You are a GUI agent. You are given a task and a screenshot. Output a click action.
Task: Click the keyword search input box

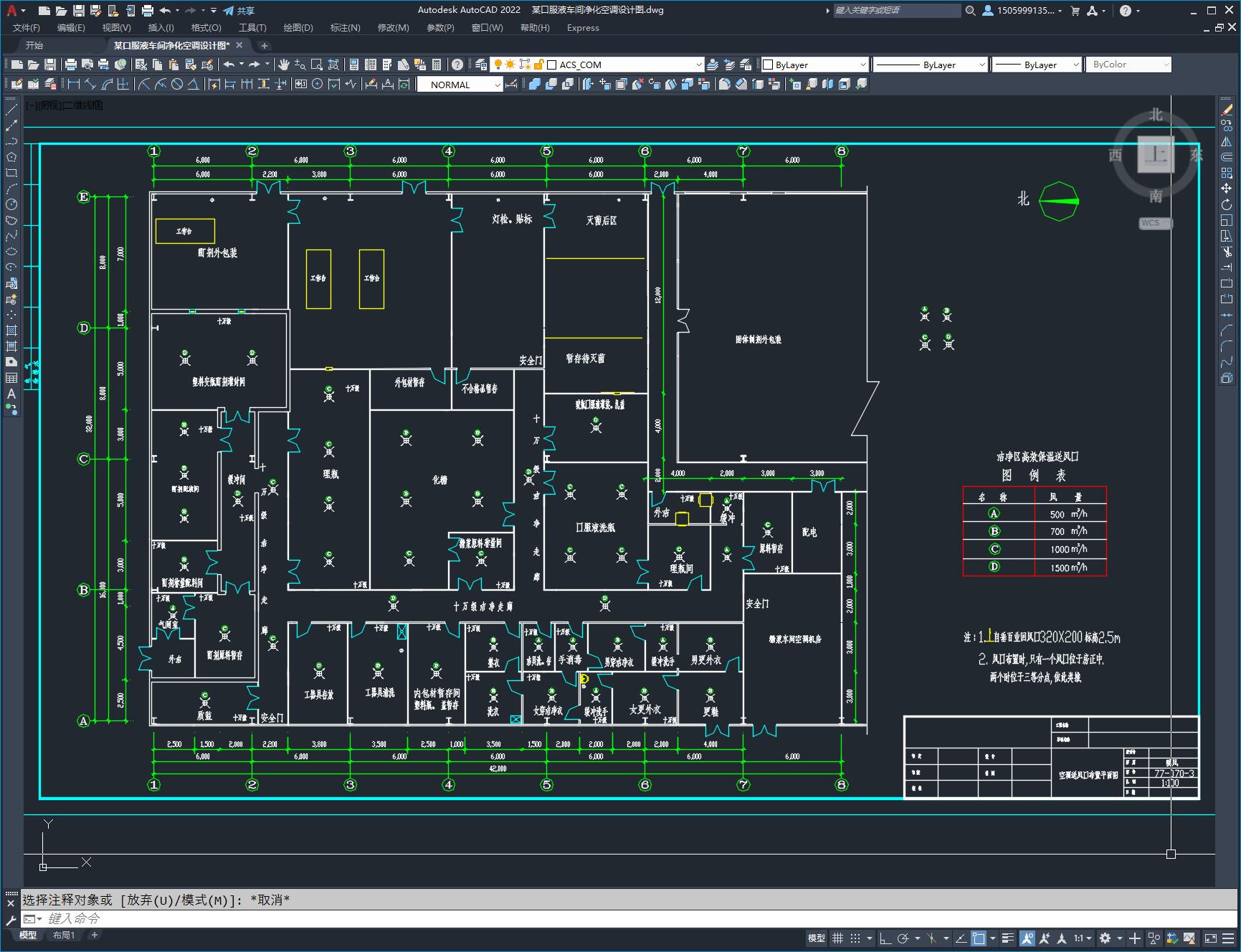pos(897,10)
